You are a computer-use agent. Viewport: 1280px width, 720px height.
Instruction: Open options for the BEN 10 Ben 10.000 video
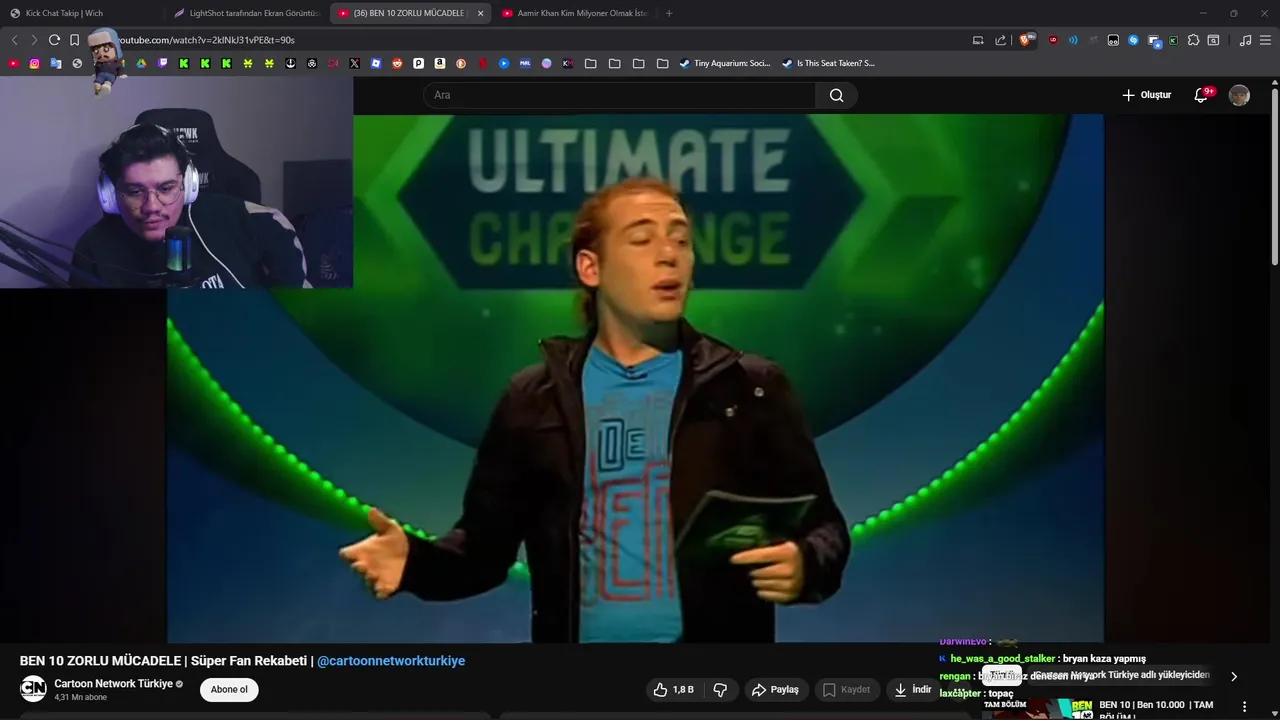point(1244,706)
